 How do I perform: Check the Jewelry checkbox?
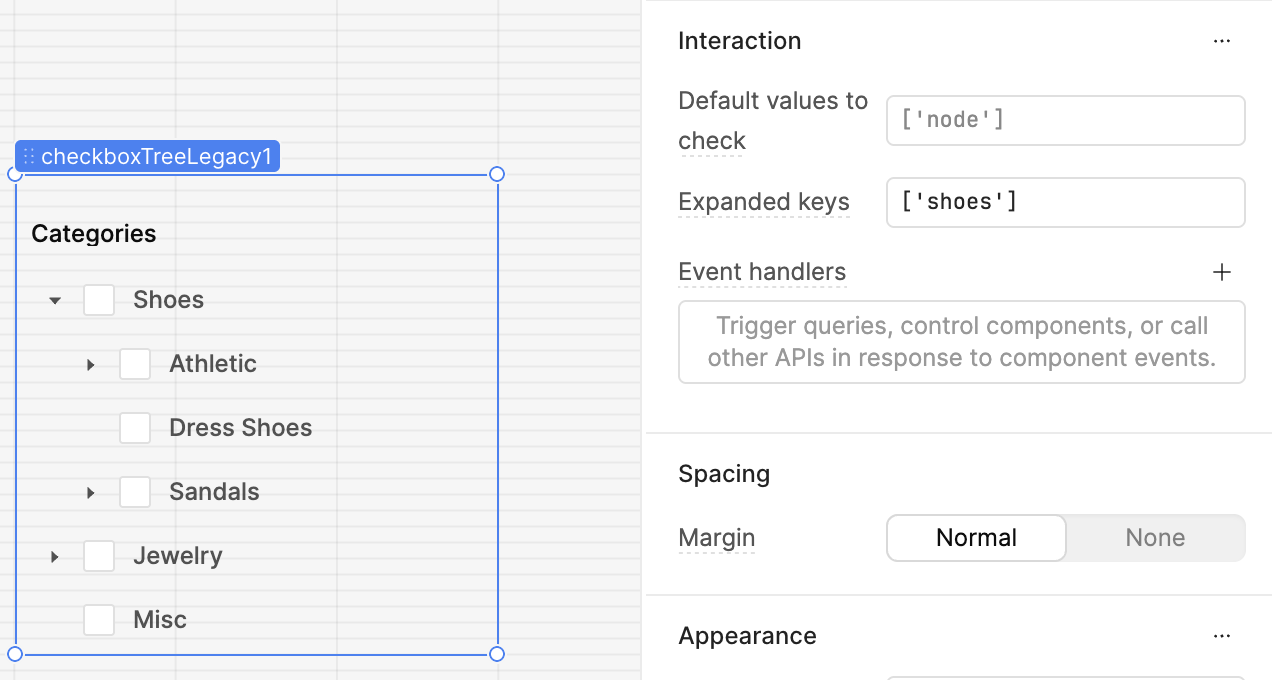[x=99, y=556]
